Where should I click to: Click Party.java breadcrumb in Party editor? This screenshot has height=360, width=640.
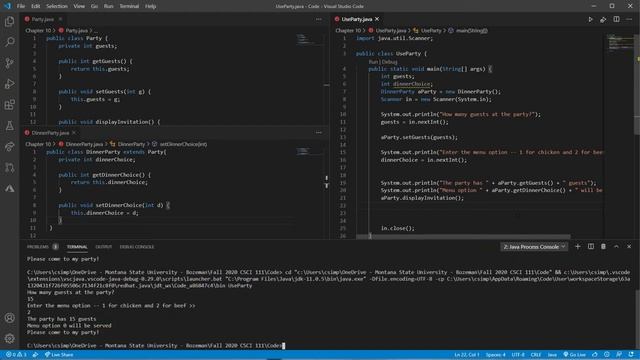(x=76, y=31)
